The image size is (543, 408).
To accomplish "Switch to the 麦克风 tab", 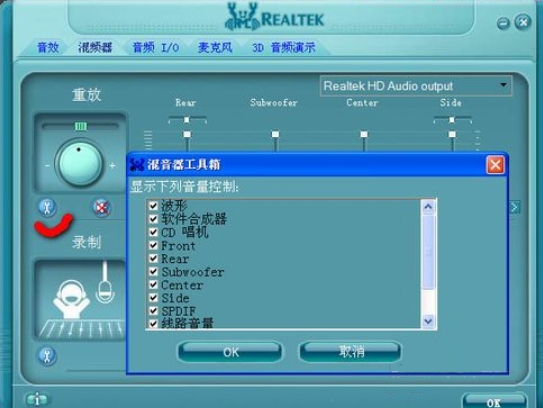I will [215, 47].
